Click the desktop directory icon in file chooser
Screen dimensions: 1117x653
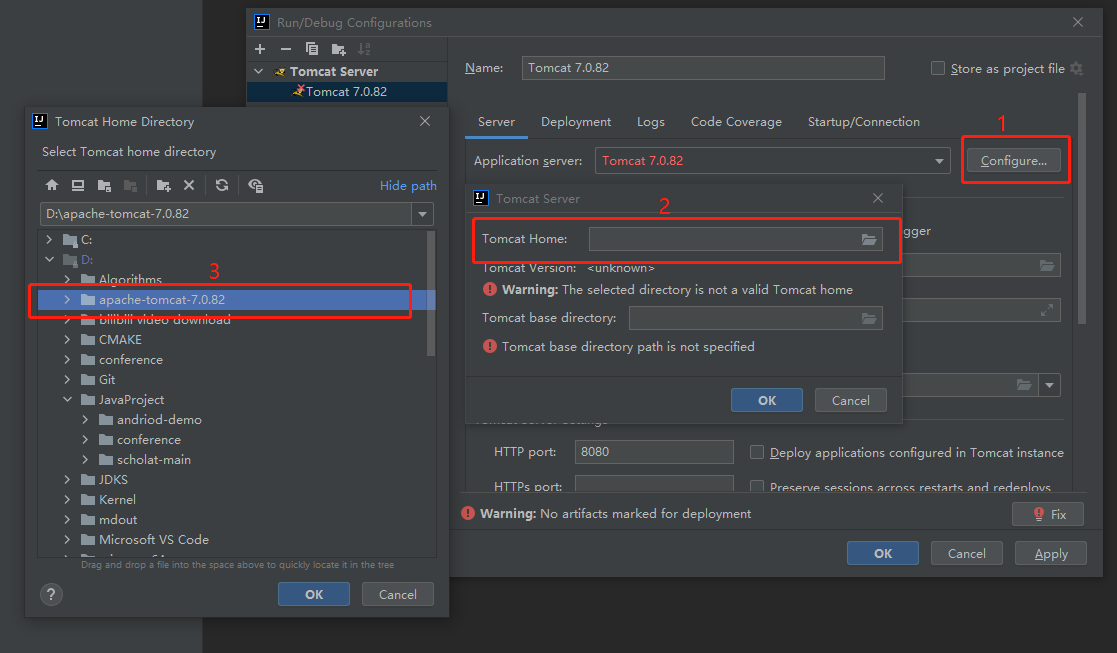point(78,185)
